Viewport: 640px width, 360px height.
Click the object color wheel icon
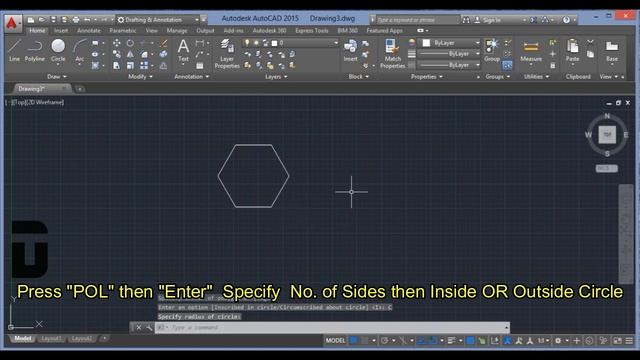(x=411, y=43)
